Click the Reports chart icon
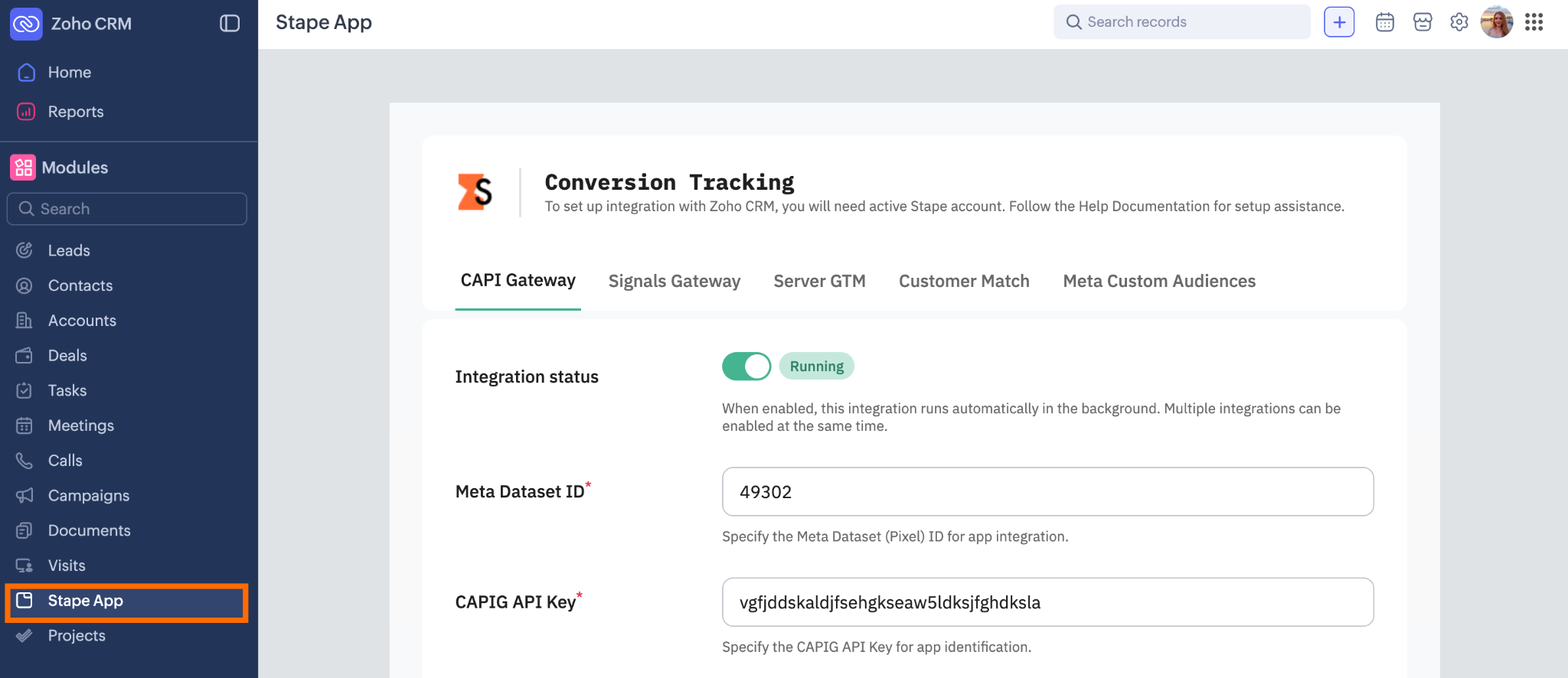The width and height of the screenshot is (1568, 678). click(26, 112)
